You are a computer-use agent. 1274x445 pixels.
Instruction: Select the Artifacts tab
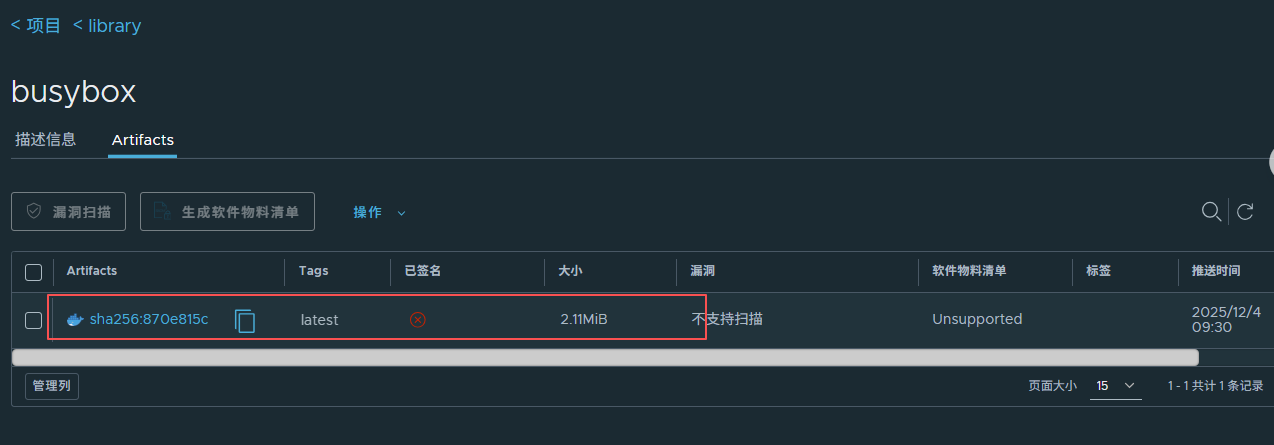point(142,140)
